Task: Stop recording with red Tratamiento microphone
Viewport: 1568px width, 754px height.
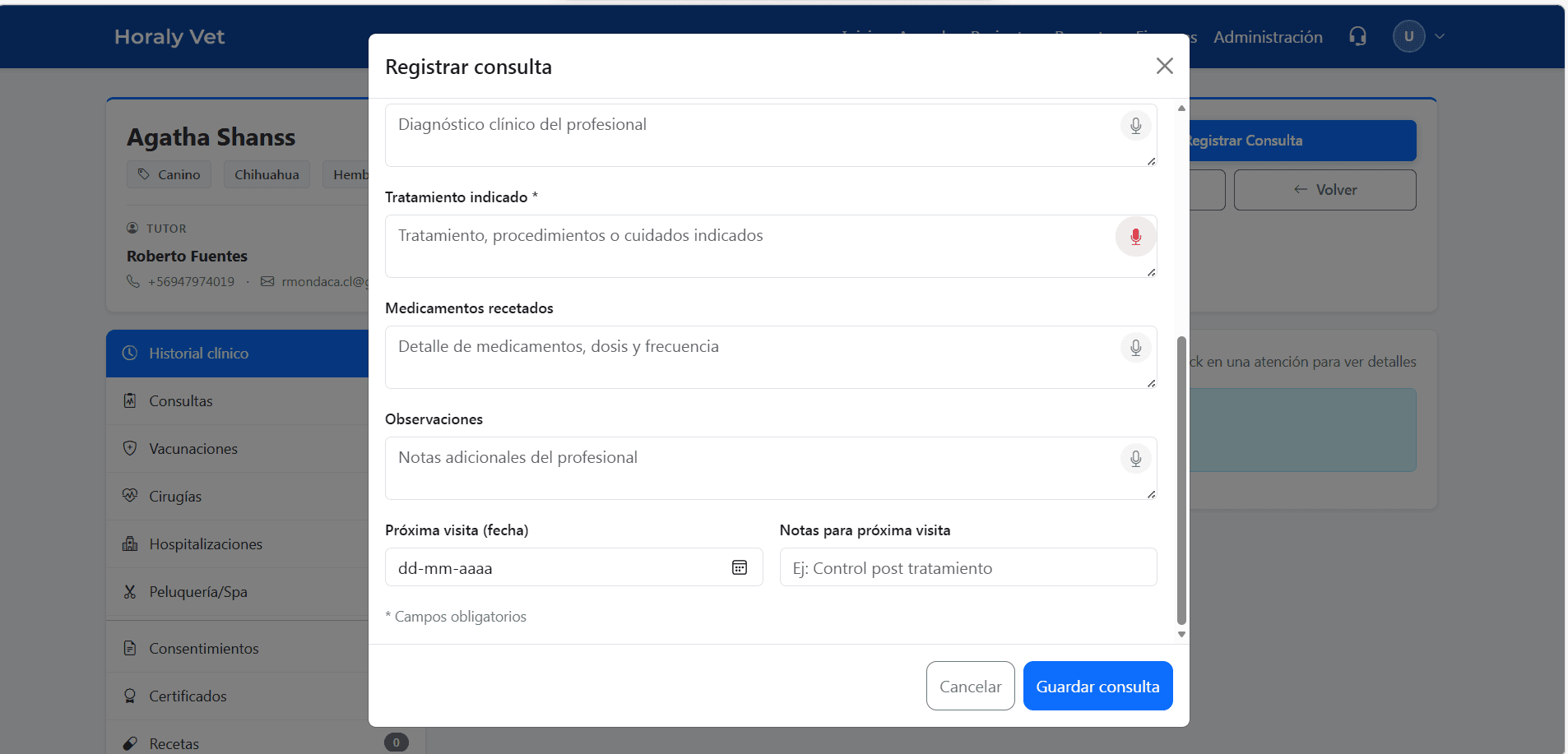Action: click(1135, 237)
